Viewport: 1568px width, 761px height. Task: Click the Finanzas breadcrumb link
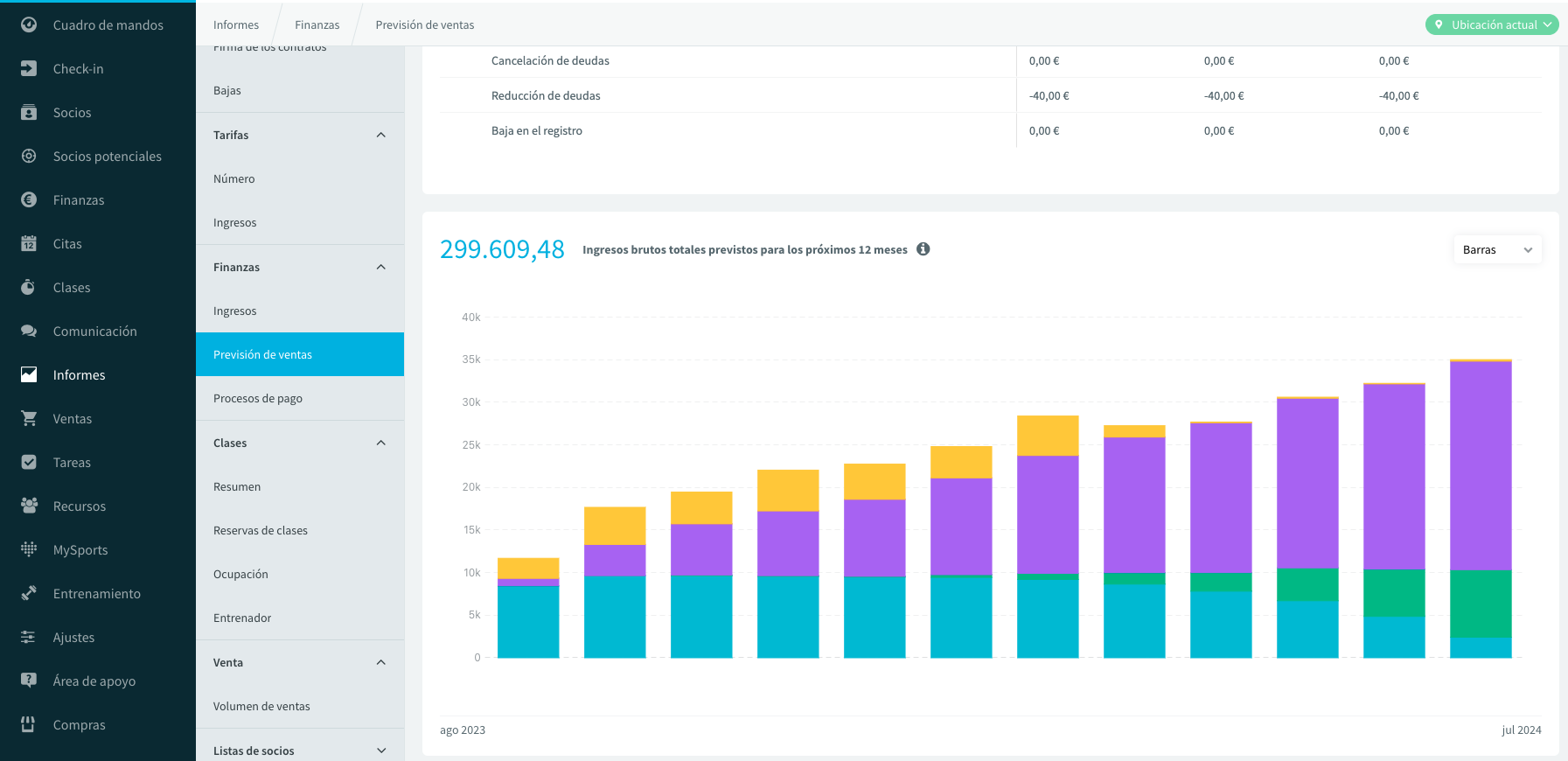click(x=317, y=24)
